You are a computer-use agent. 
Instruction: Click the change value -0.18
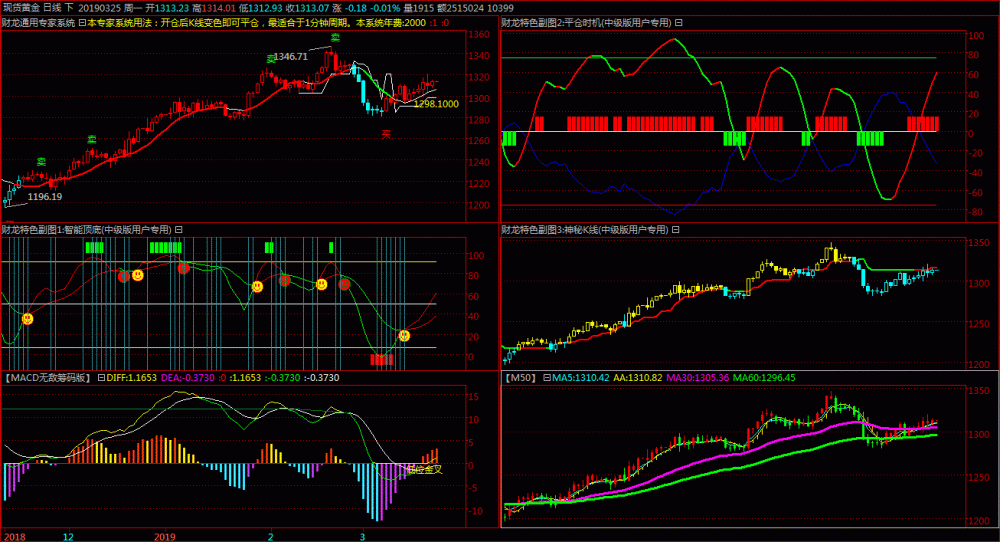[357, 8]
